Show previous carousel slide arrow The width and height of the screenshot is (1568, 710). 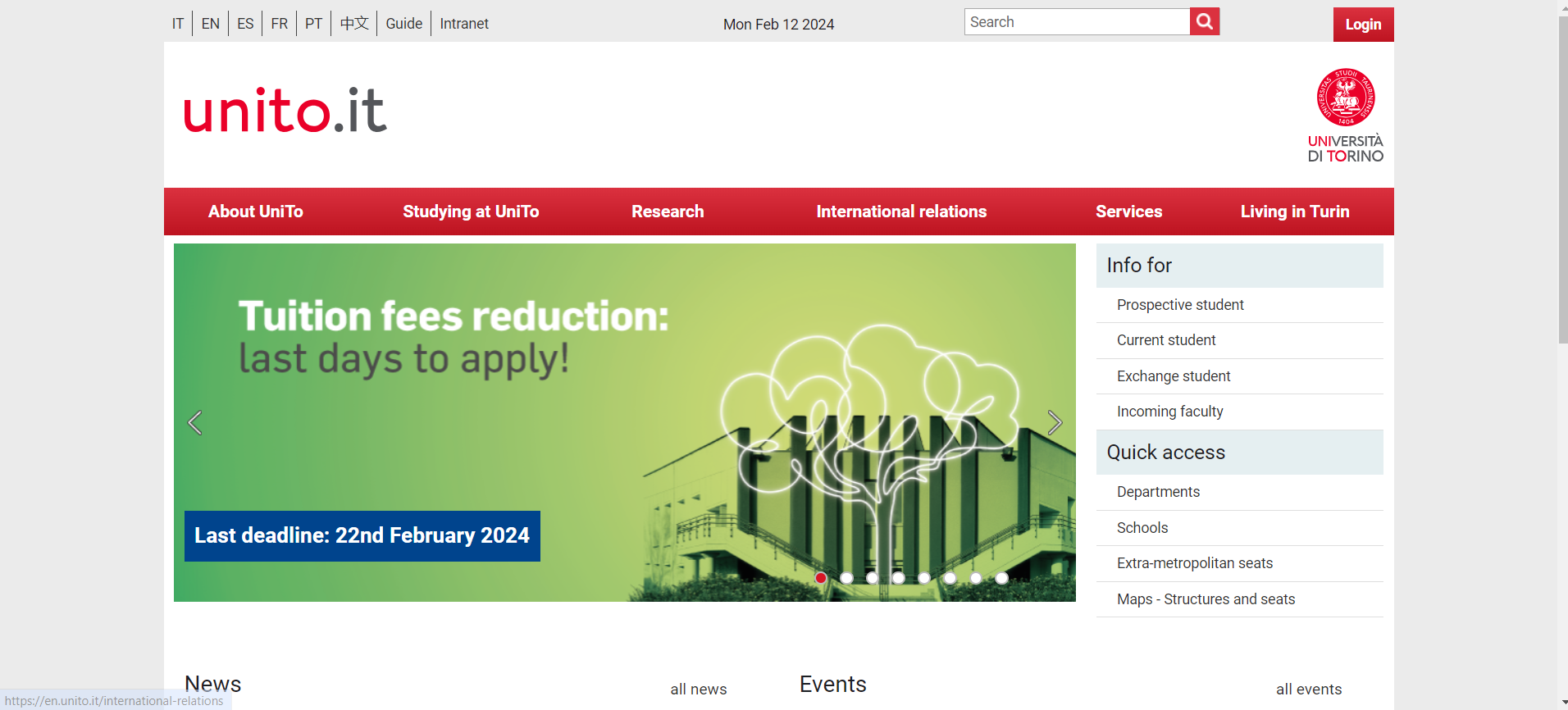click(194, 423)
